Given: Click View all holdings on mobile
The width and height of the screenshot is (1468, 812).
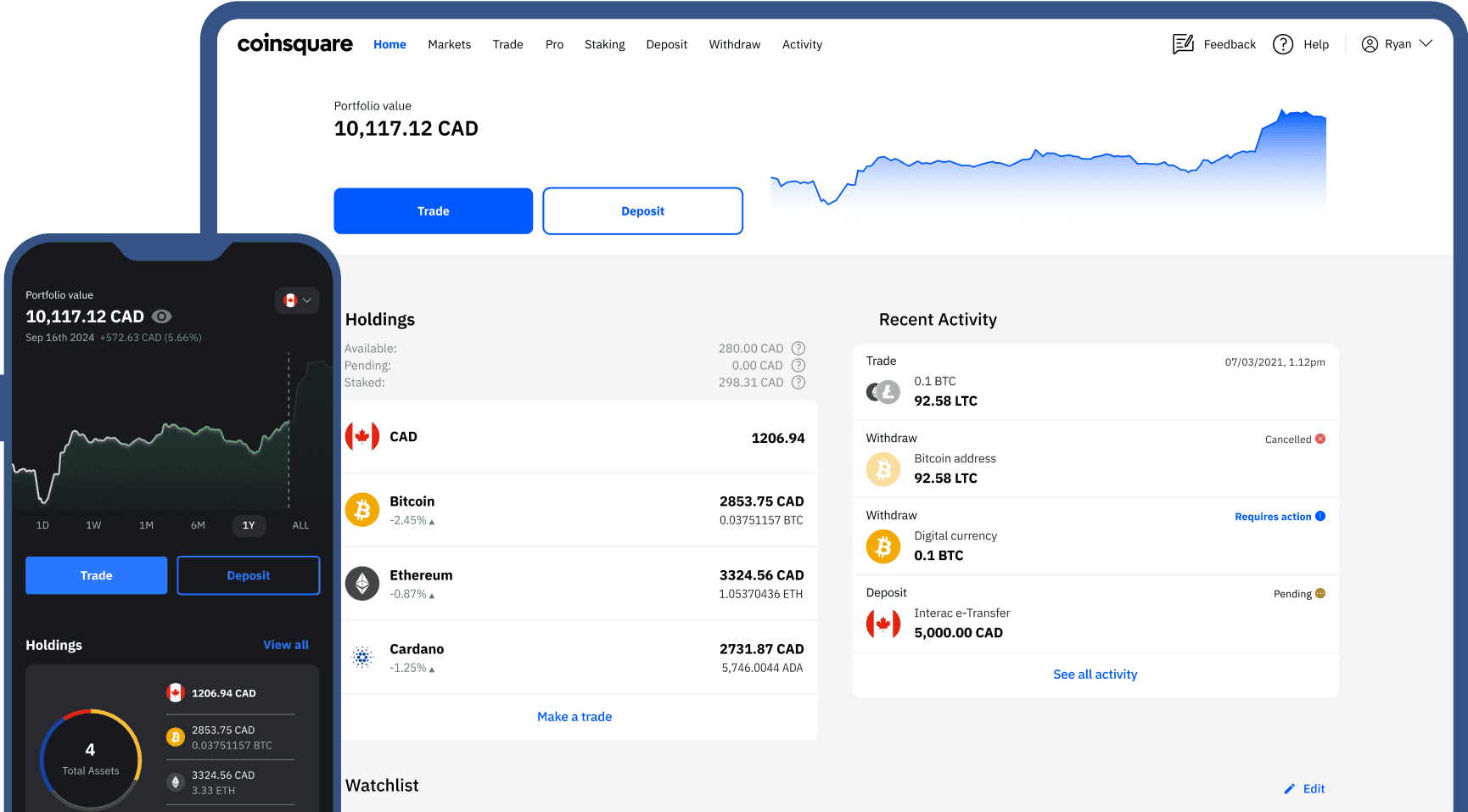Looking at the screenshot, I should [286, 645].
